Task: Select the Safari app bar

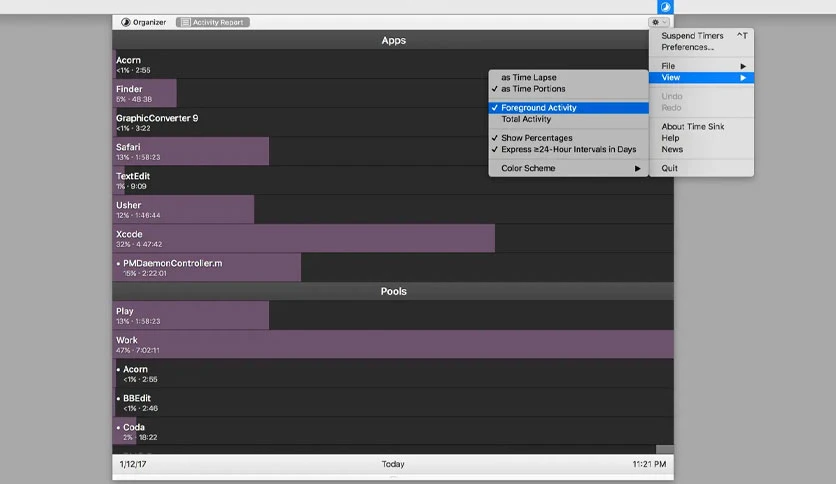Action: [x=191, y=151]
